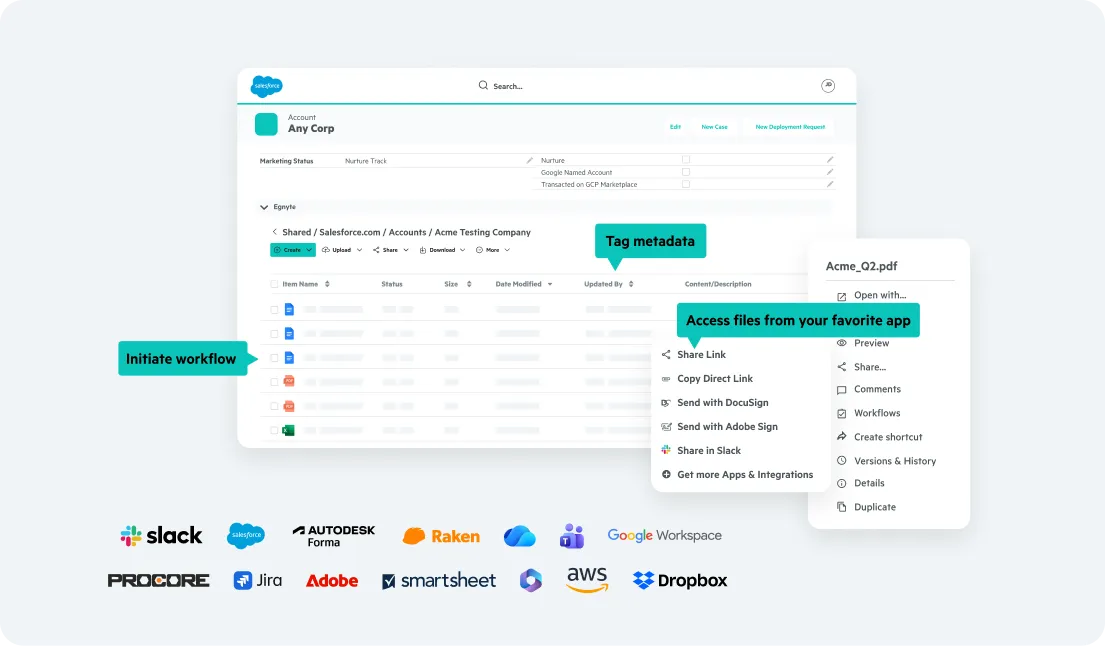Tick the Nurture checkbox
The image size is (1105, 646).
point(686,160)
